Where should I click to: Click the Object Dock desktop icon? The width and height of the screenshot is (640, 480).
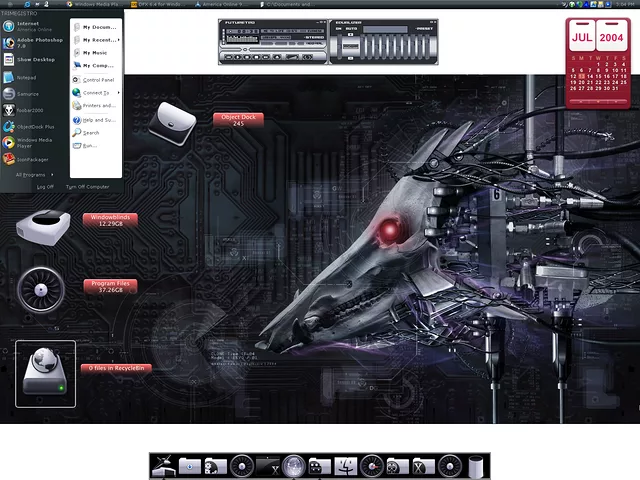[172, 121]
